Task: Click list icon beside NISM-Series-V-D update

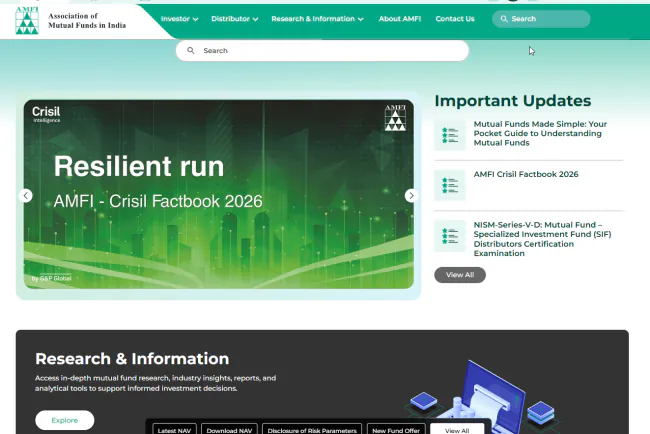Action: [450, 236]
